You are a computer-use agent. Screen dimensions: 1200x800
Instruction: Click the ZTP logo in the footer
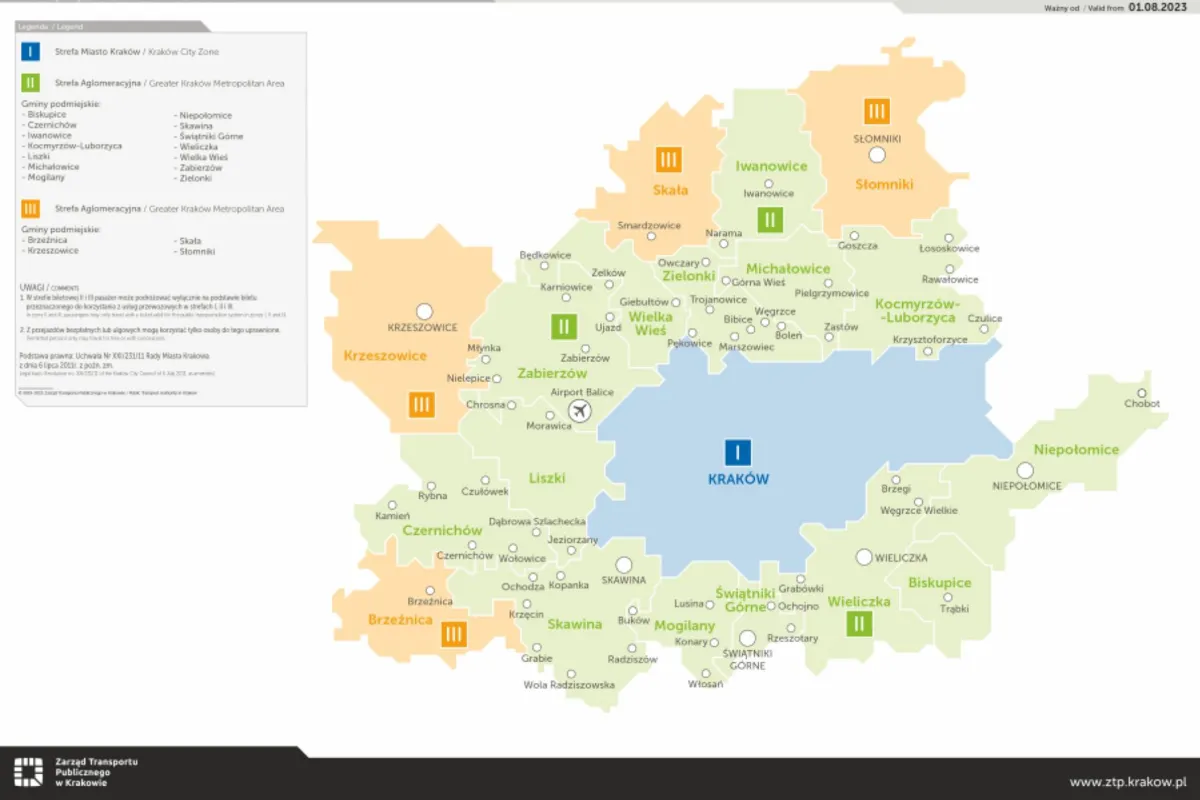[x=29, y=772]
